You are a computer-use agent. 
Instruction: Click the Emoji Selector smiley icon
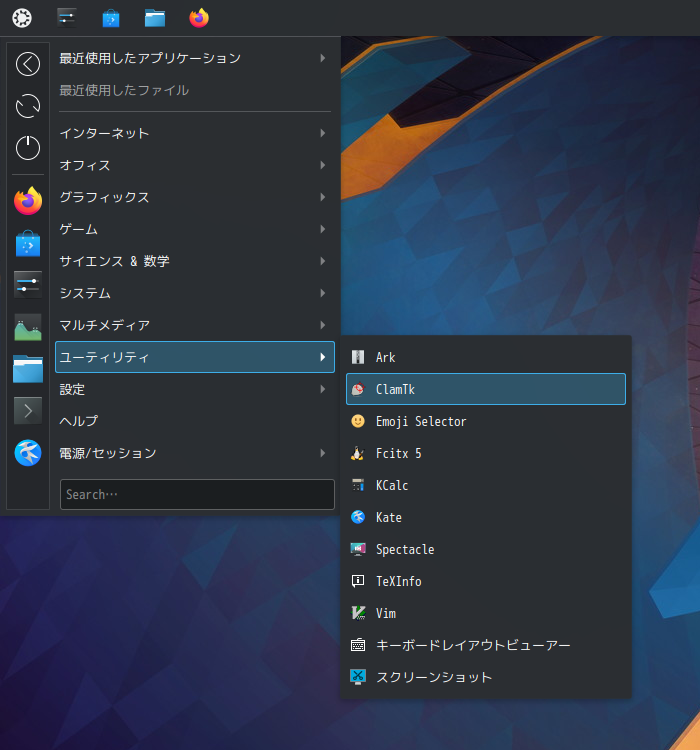coord(358,421)
